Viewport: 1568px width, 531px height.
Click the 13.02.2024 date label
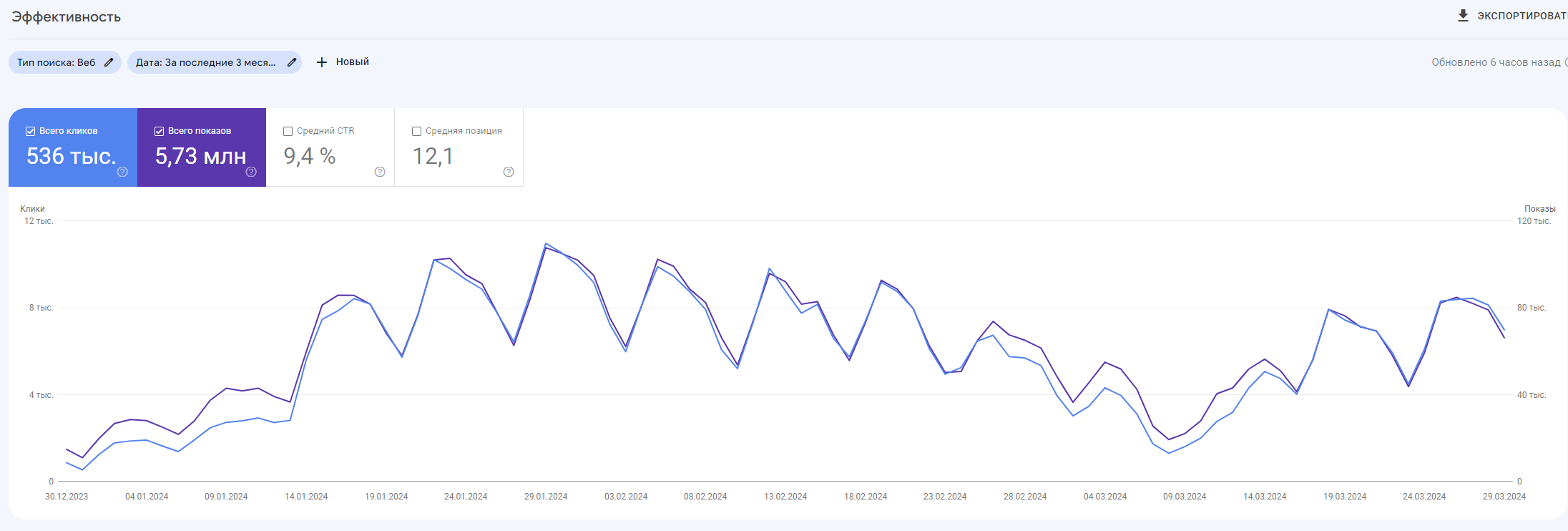(x=785, y=497)
